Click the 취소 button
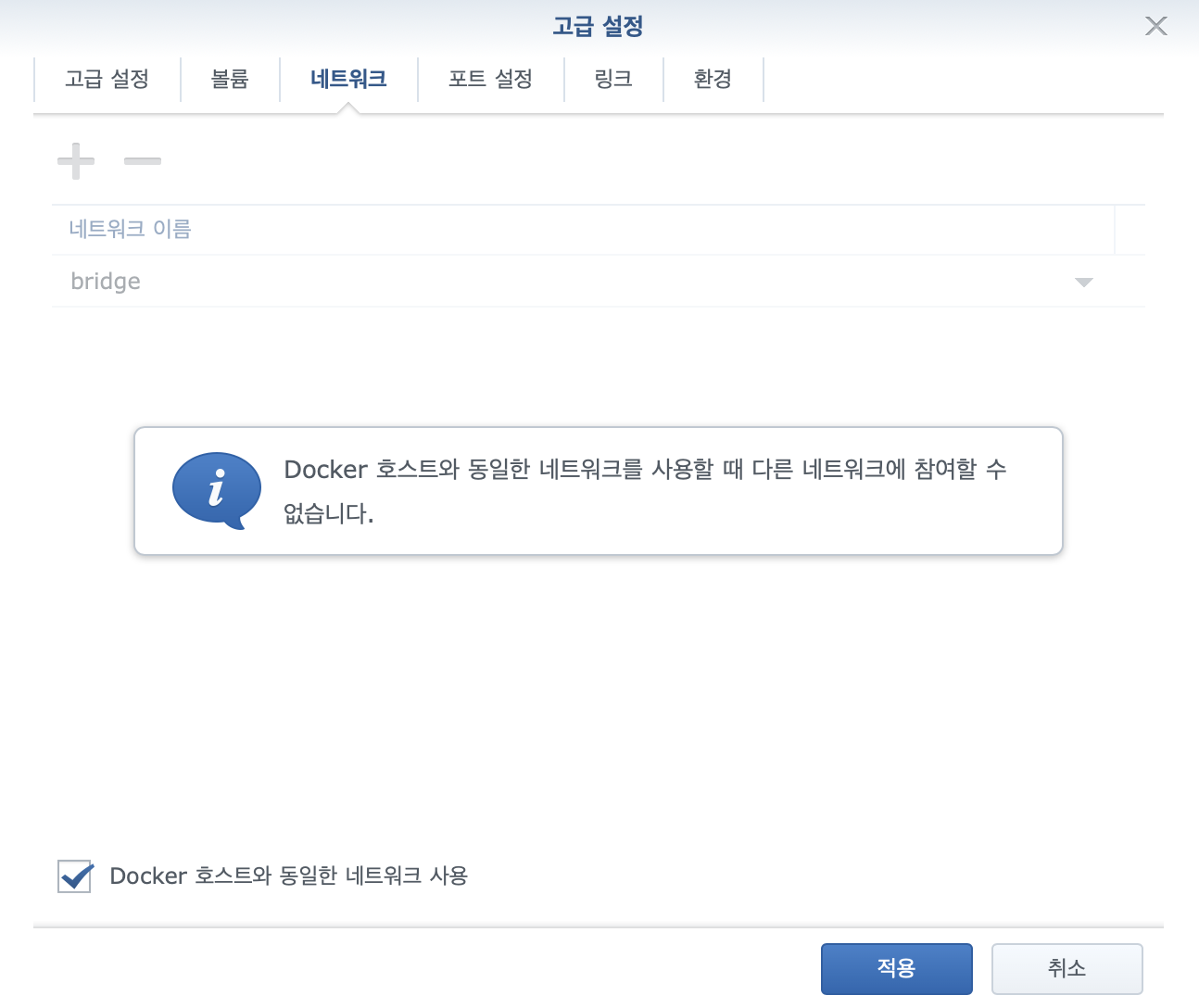This screenshot has width=1199, height=1008. pyautogui.click(x=1067, y=969)
